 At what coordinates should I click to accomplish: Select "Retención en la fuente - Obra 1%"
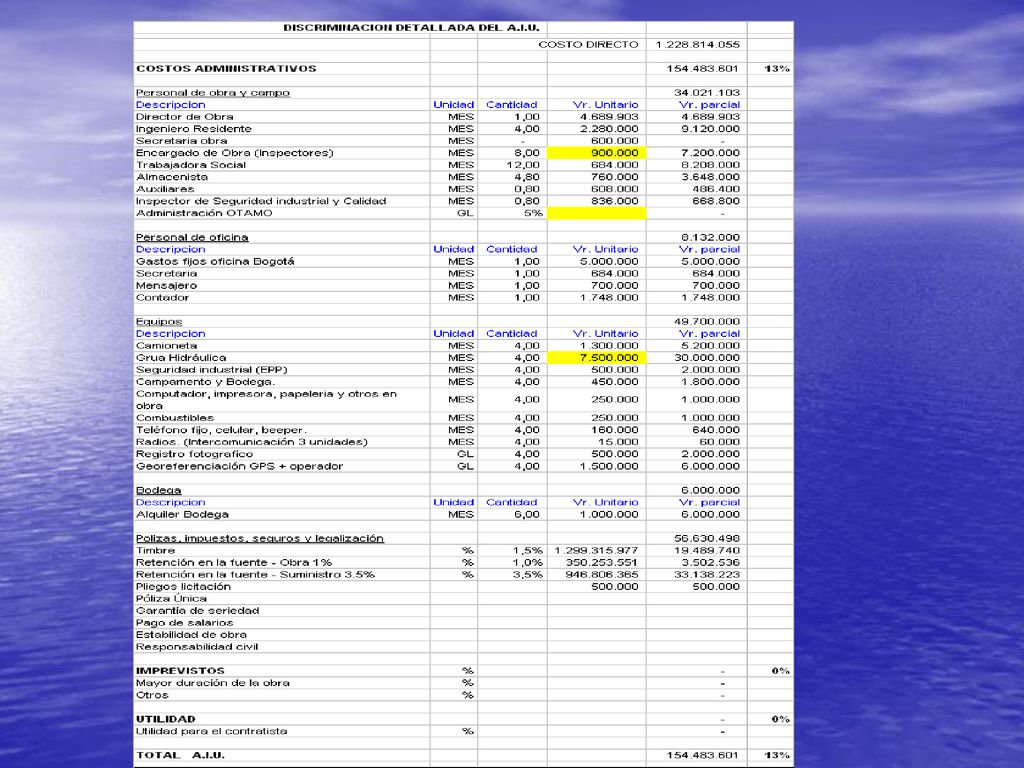(234, 562)
